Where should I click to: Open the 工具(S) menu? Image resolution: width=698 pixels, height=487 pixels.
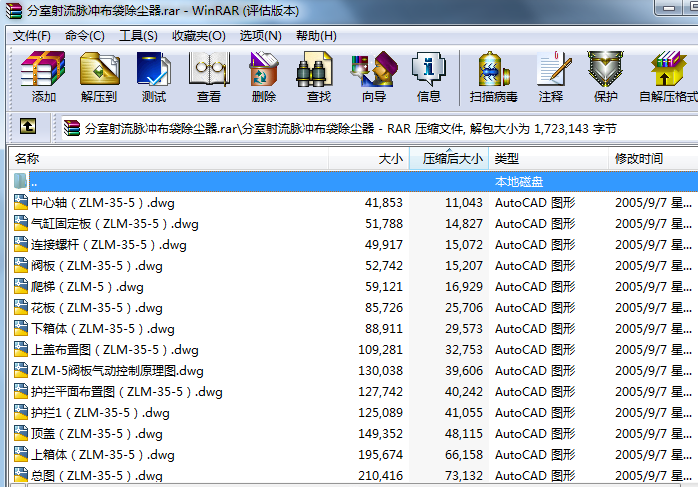pyautogui.click(x=138, y=36)
